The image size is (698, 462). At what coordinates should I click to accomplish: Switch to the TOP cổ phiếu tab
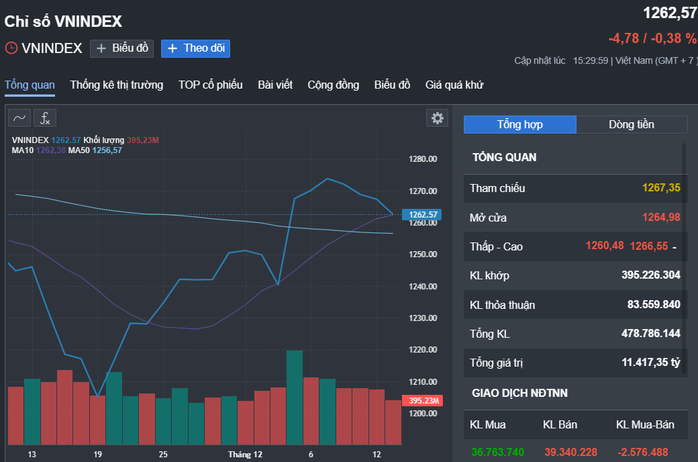tap(211, 85)
